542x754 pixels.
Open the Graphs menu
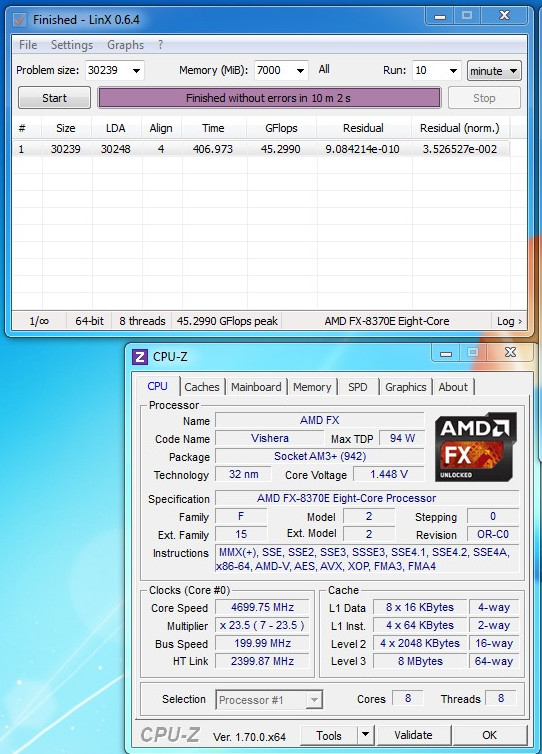[126, 45]
